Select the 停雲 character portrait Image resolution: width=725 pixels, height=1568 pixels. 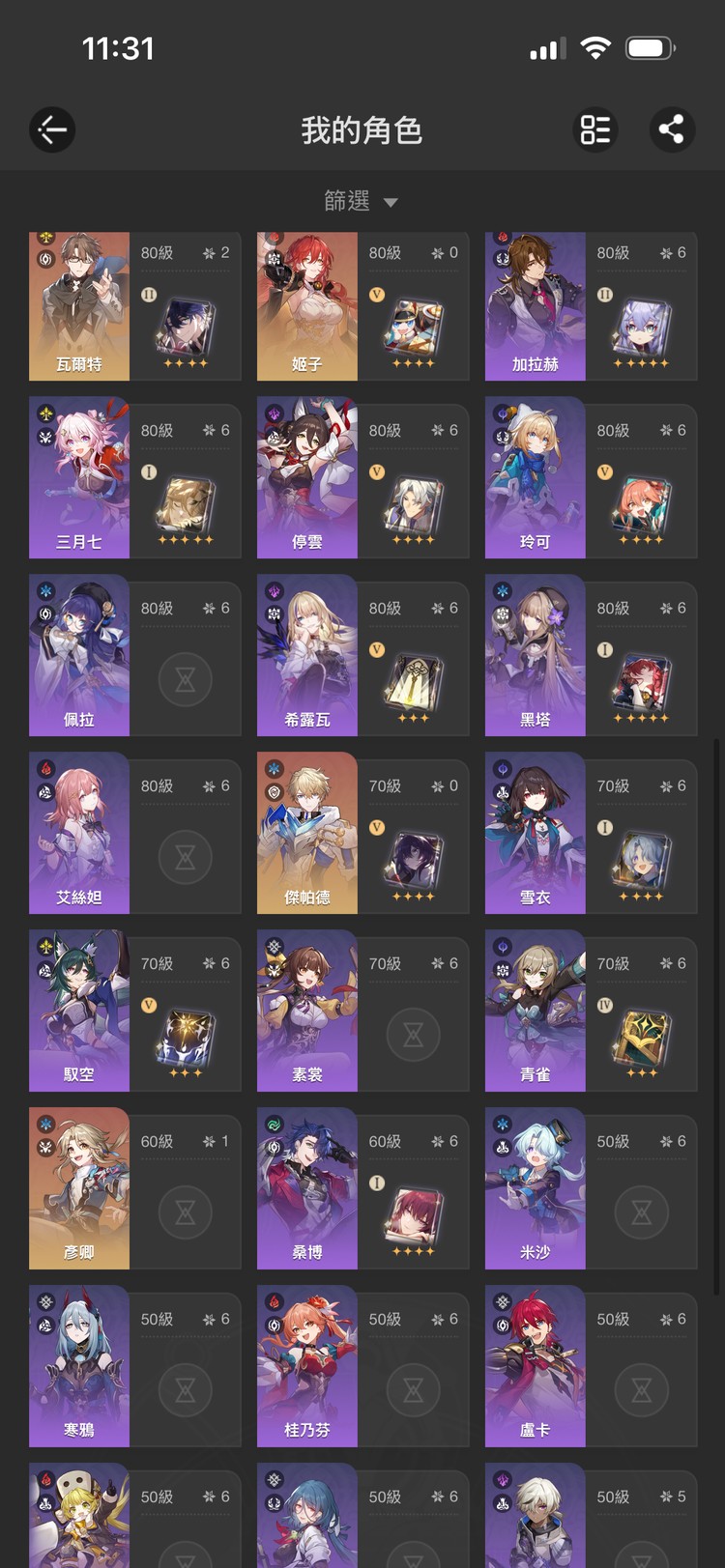(x=307, y=477)
